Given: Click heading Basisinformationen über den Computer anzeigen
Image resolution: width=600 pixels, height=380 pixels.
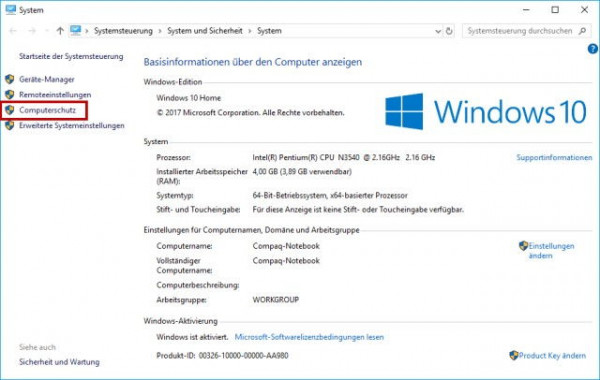Looking at the screenshot, I should (x=253, y=62).
